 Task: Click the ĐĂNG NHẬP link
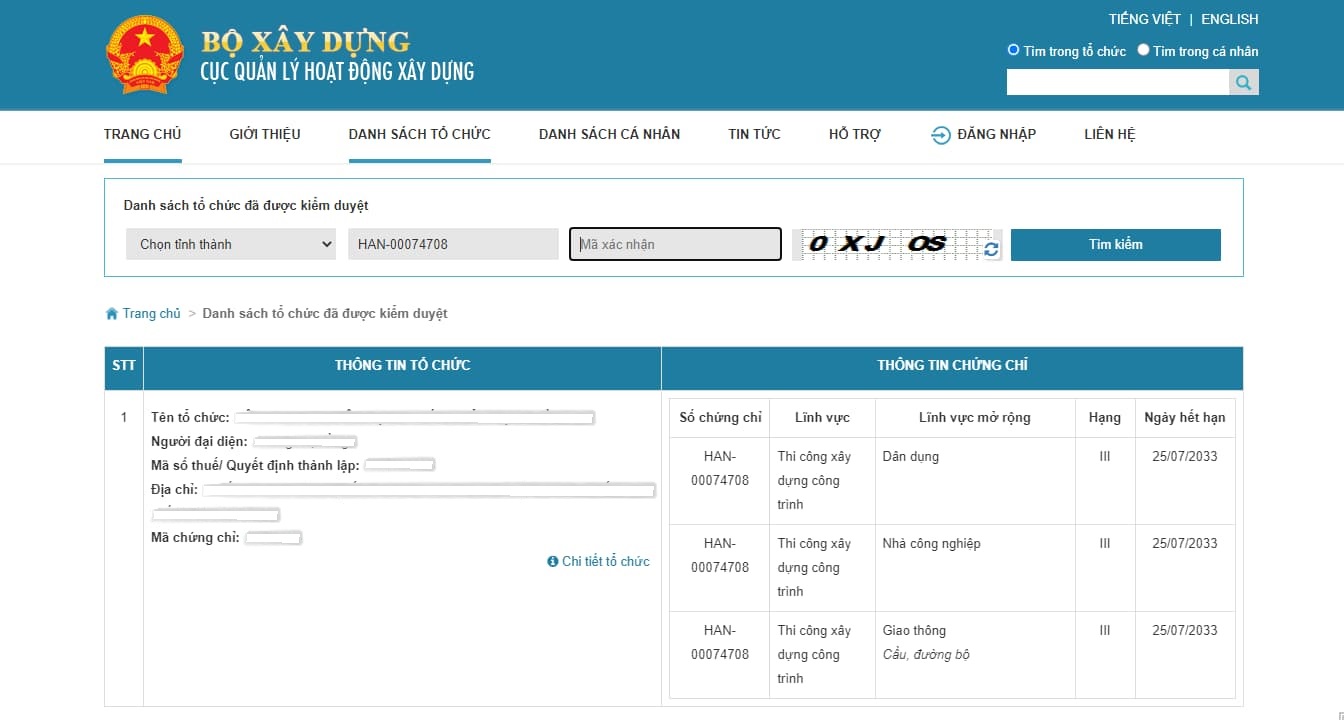(996, 134)
